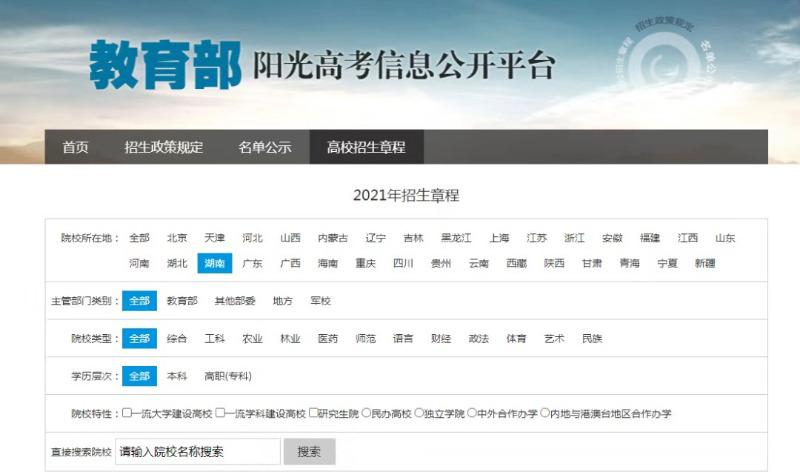Open the 名单公示 navigation tab
This screenshot has width=800, height=472.
264,147
